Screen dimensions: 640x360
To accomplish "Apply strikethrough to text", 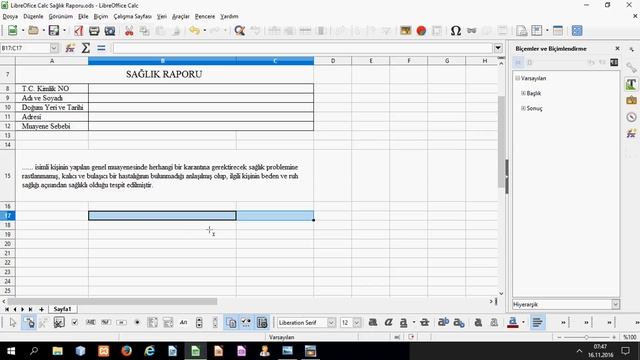I will click(x=424, y=322).
